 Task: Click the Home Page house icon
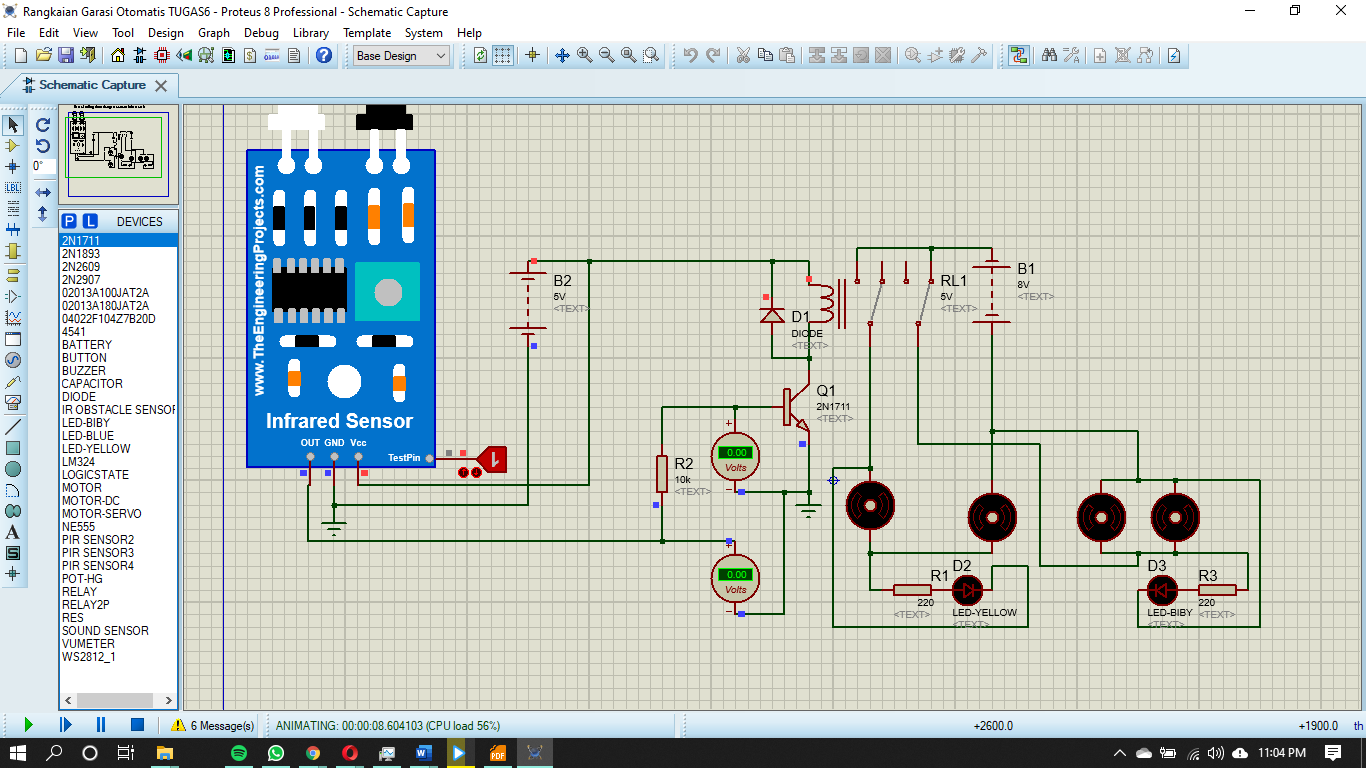pyautogui.click(x=119, y=56)
